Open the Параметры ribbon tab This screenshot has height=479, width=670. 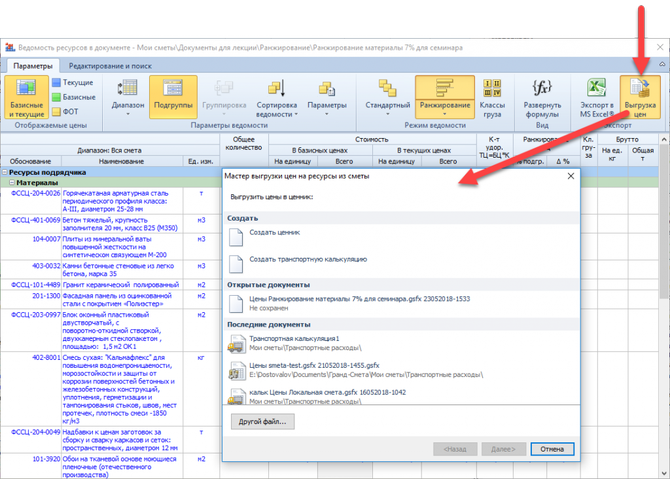click(33, 65)
